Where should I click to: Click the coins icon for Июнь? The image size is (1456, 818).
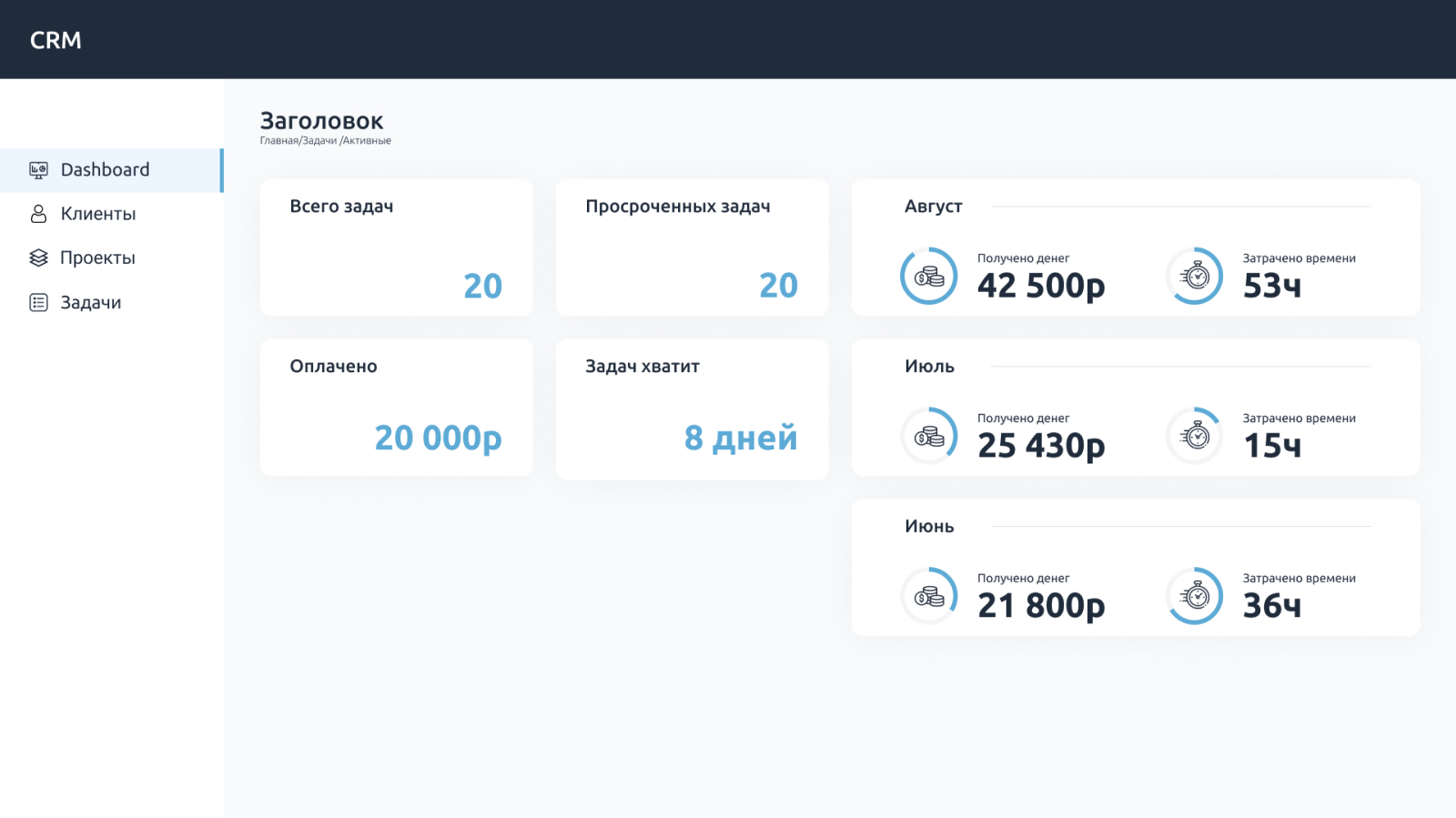tap(929, 596)
